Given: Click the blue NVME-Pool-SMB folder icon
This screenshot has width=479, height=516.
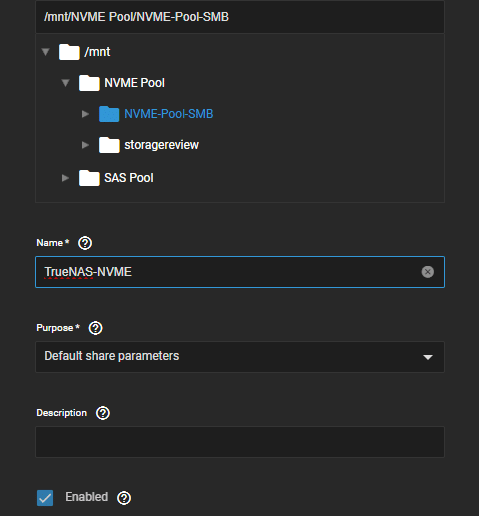Looking at the screenshot, I should pos(109,114).
